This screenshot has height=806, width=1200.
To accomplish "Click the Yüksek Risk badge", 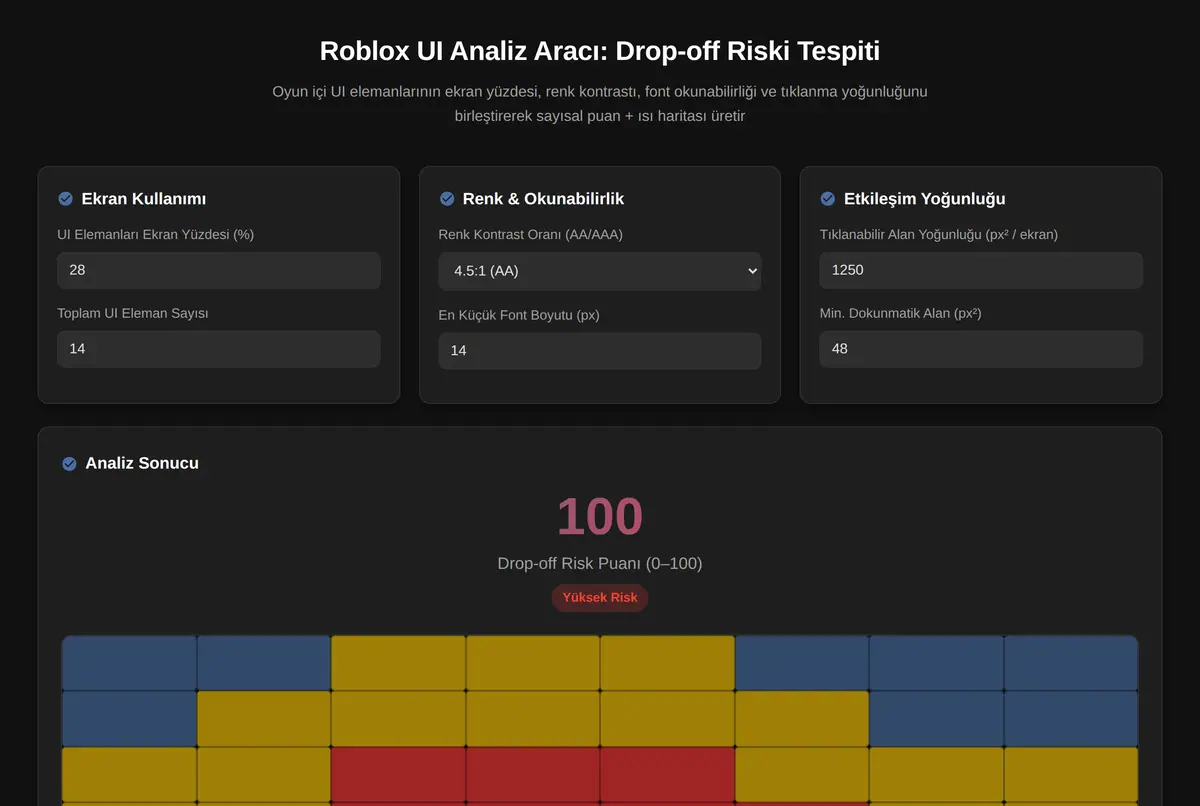I will coord(600,598).
